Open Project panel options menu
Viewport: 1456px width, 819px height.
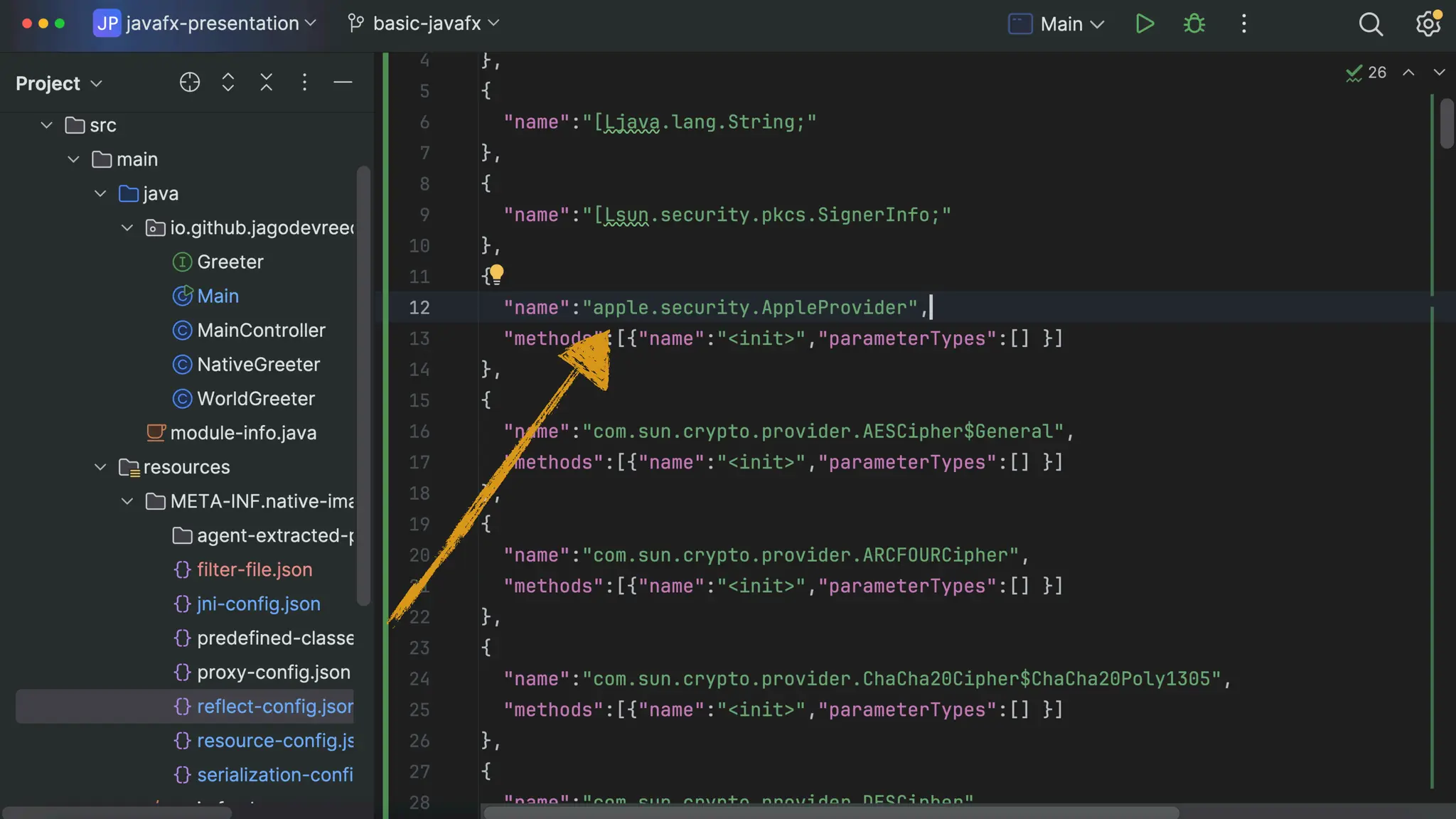(304, 82)
